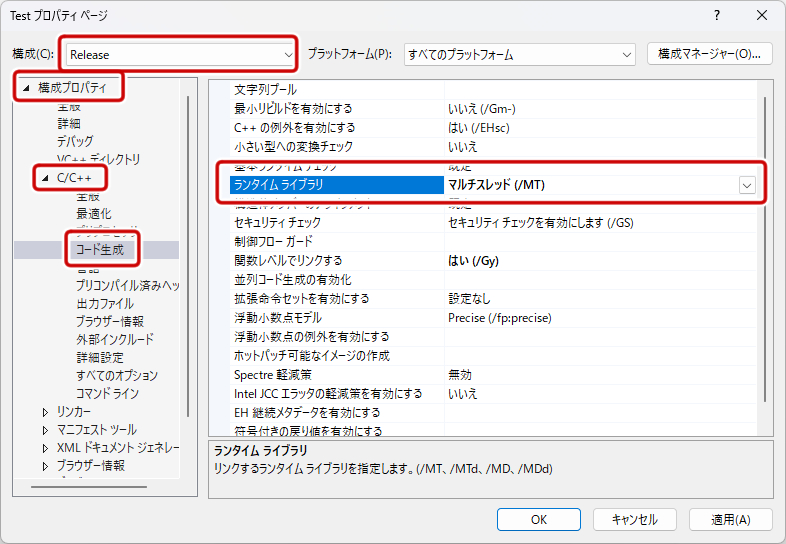Open the 構成 Release dropdown
The height and width of the screenshot is (544, 786).
pos(180,54)
